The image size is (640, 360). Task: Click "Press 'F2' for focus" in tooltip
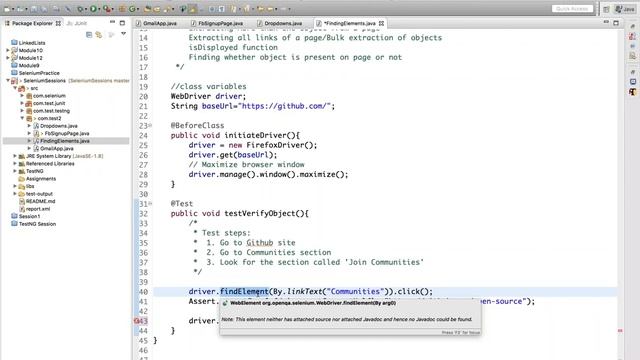pos(460,333)
